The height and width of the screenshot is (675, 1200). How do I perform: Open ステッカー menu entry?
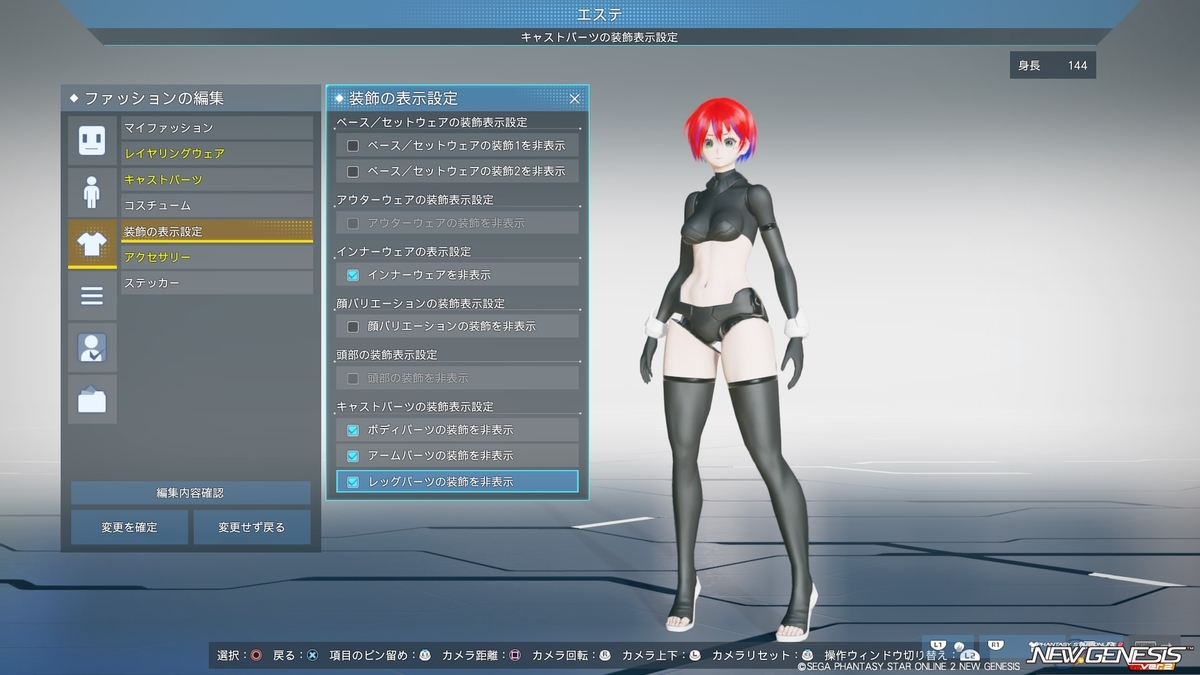(x=216, y=284)
